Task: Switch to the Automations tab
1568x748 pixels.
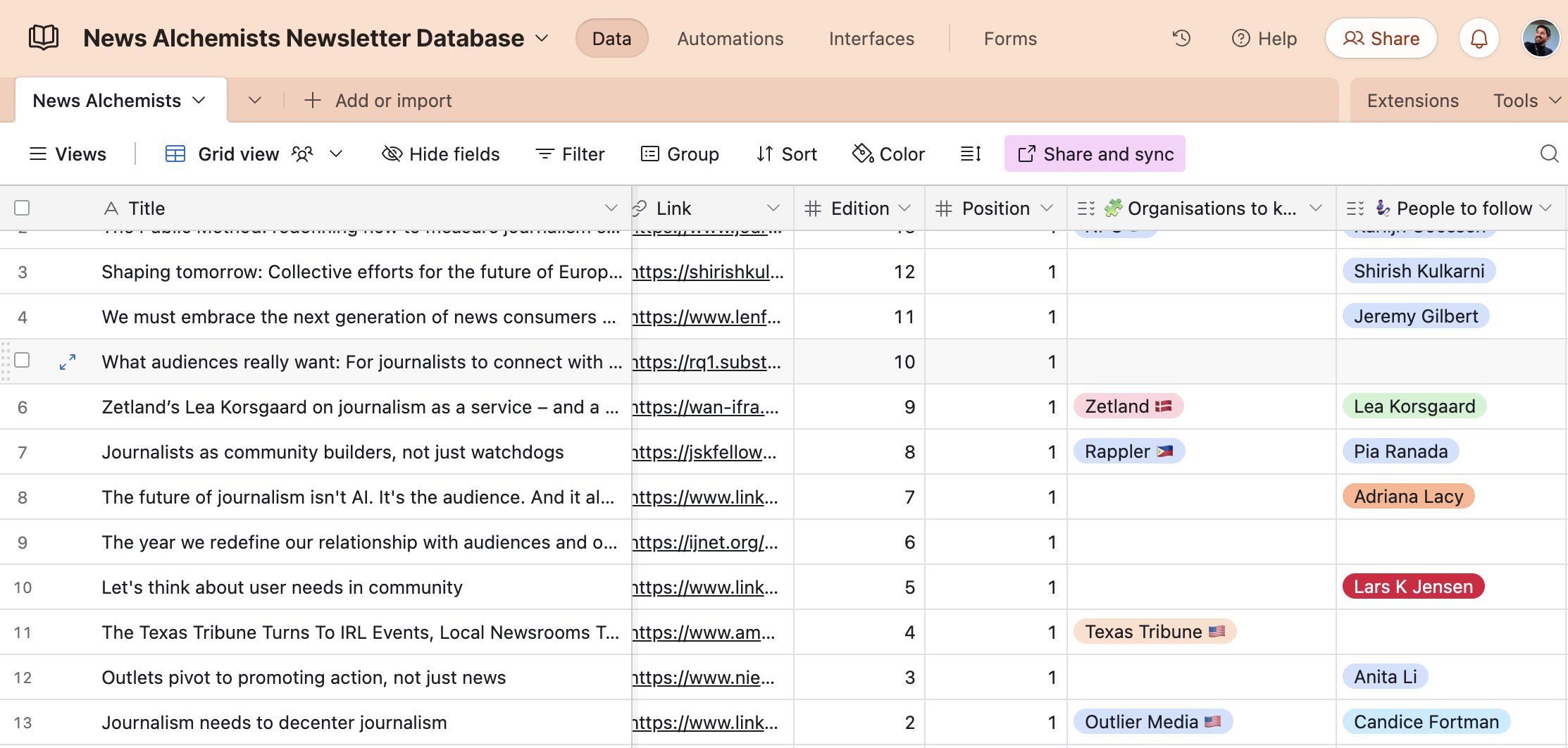Action: pyautogui.click(x=730, y=38)
